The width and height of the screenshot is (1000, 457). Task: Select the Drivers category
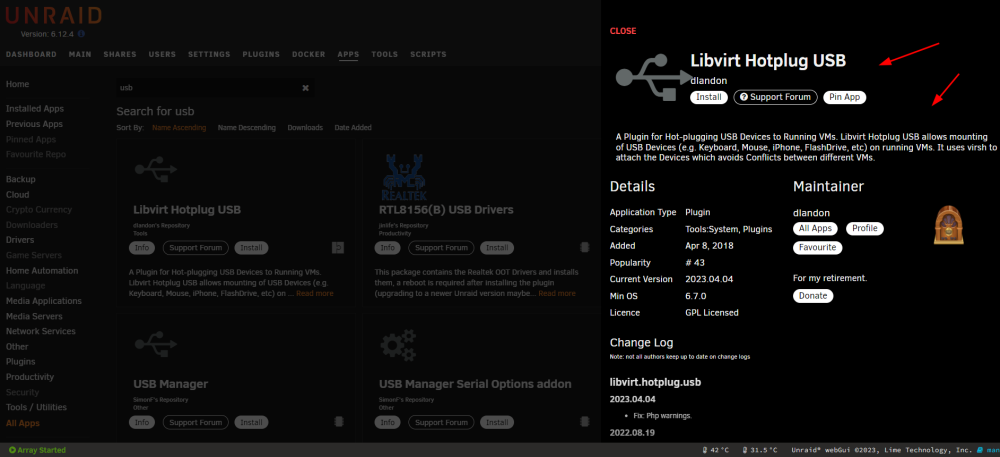click(x=20, y=240)
